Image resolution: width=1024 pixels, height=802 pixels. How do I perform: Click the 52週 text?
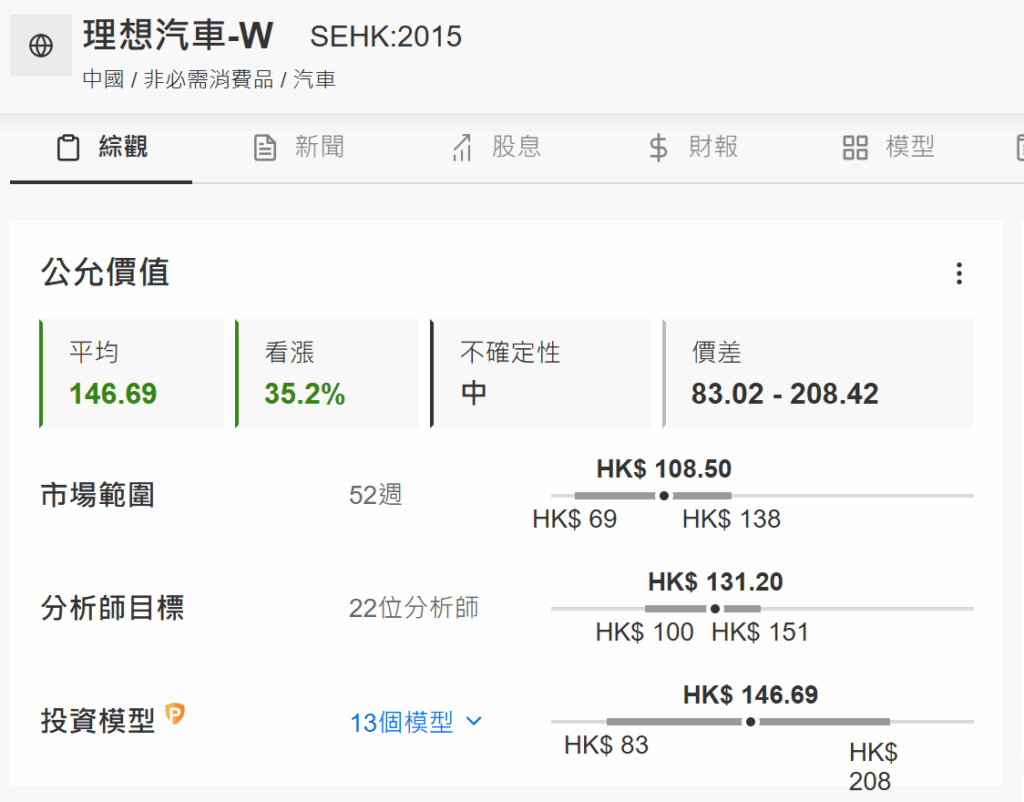coord(376,495)
